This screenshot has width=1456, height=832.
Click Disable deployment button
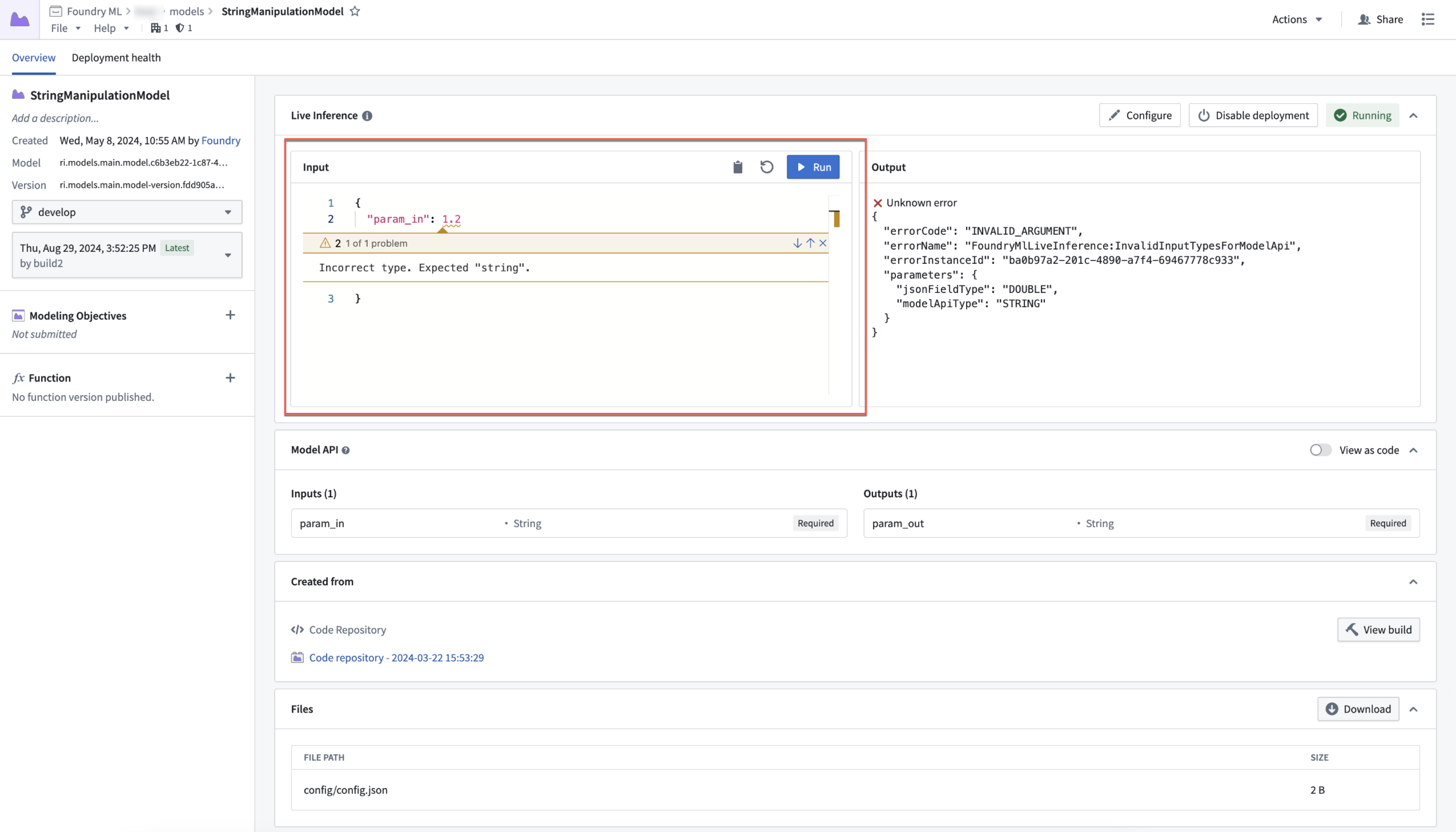pos(1253,115)
